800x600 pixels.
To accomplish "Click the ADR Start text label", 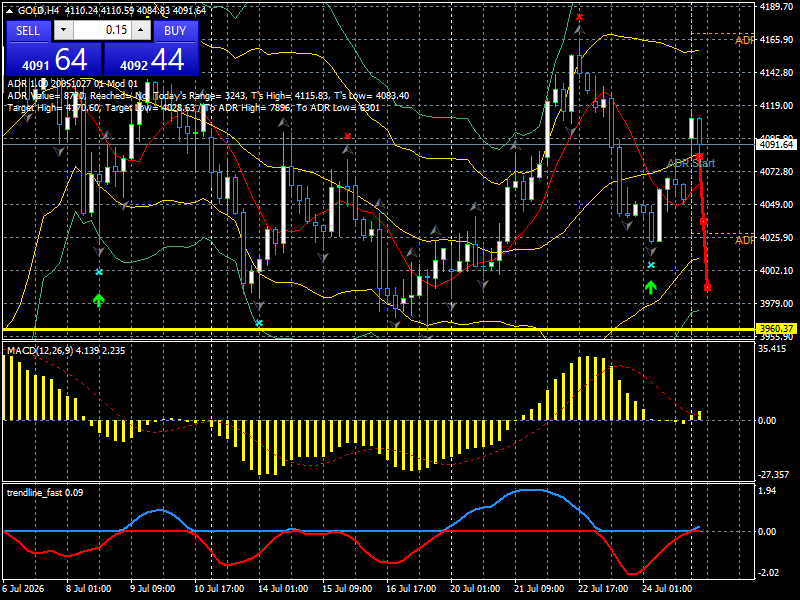I will click(691, 163).
